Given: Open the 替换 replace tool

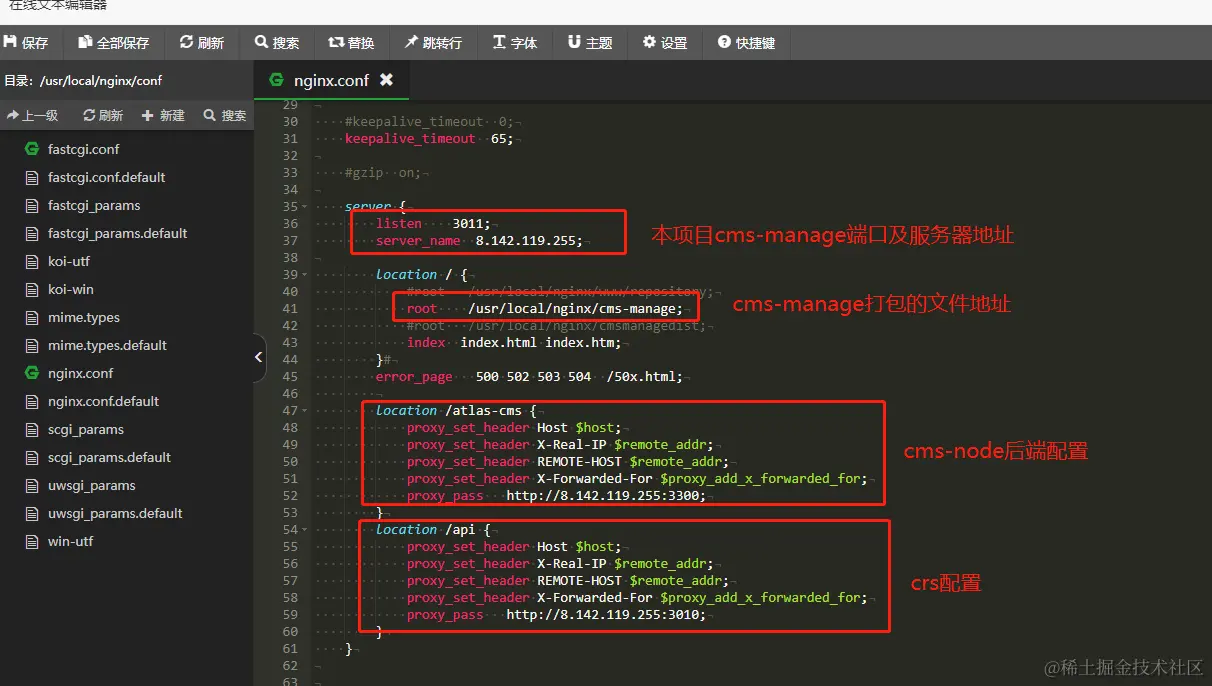Looking at the screenshot, I should pos(351,43).
